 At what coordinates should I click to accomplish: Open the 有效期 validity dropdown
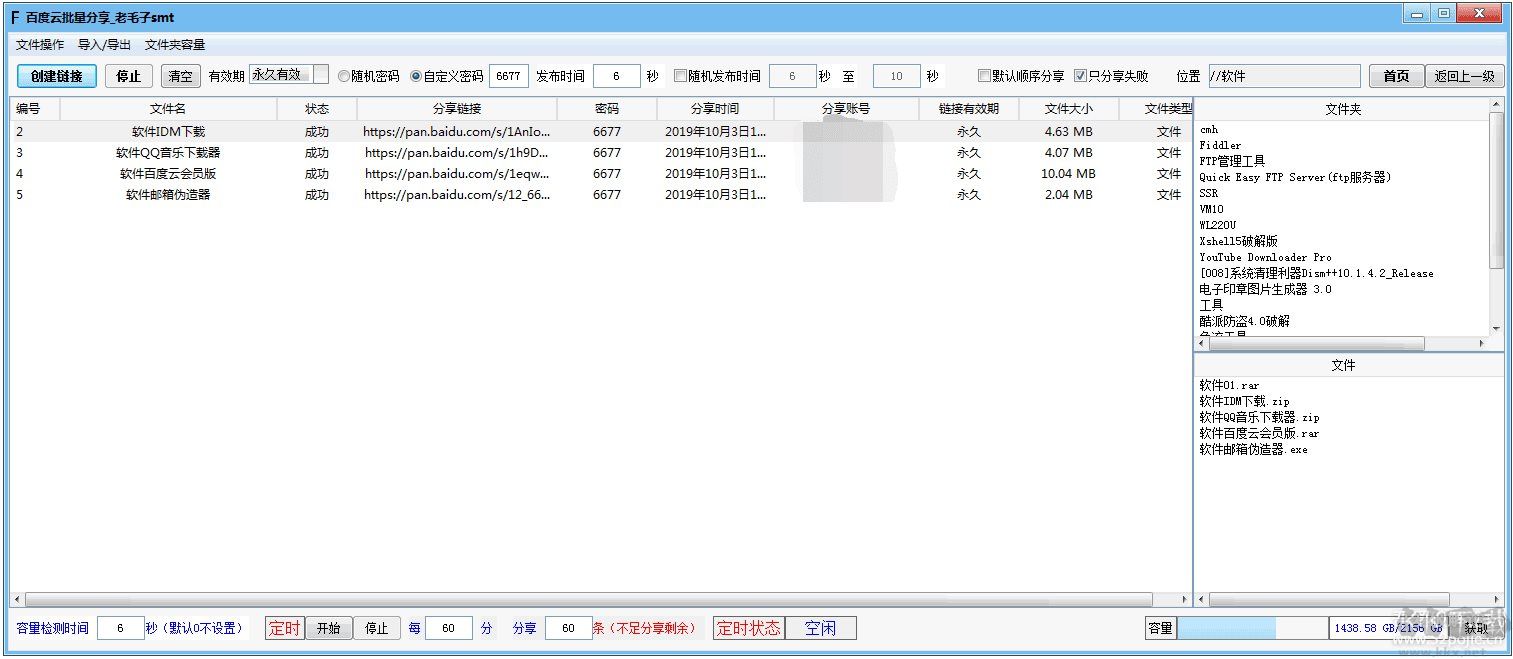point(320,75)
